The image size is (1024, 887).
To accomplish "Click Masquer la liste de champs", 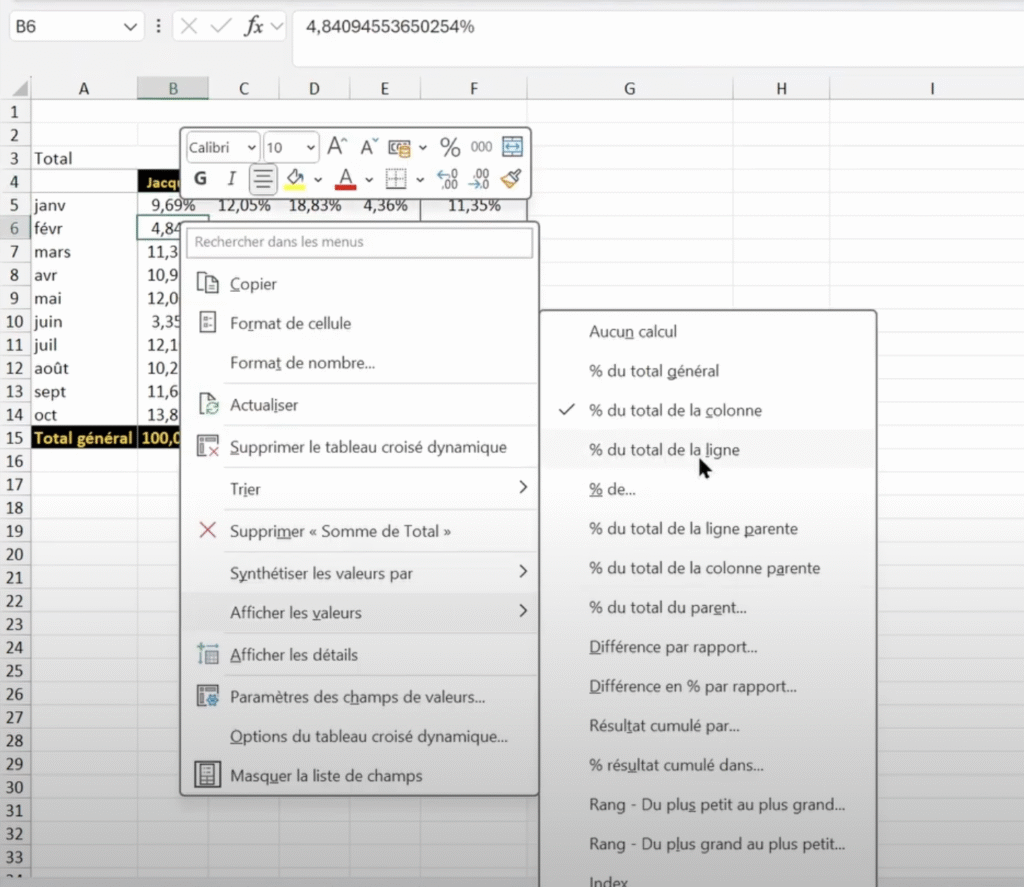I will [x=360, y=776].
